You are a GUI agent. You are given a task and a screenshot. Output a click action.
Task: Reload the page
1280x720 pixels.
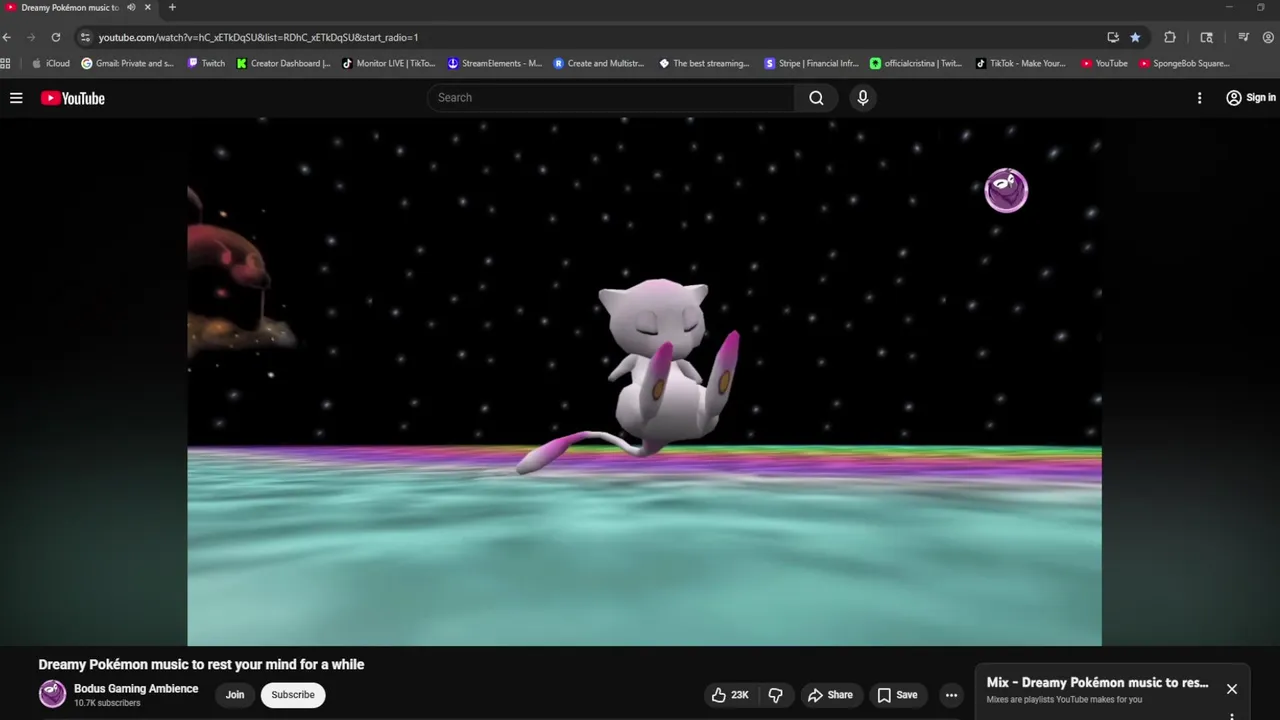point(56,37)
